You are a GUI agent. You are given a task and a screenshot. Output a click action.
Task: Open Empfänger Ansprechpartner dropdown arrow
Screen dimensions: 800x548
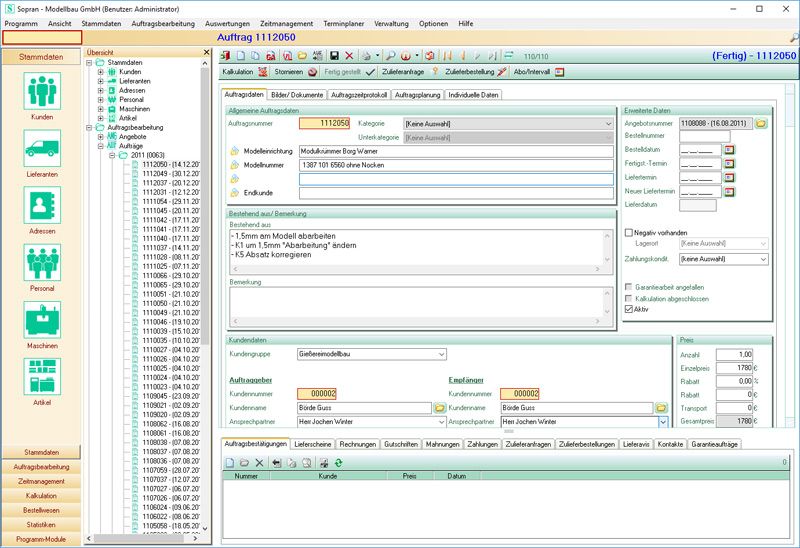point(663,422)
